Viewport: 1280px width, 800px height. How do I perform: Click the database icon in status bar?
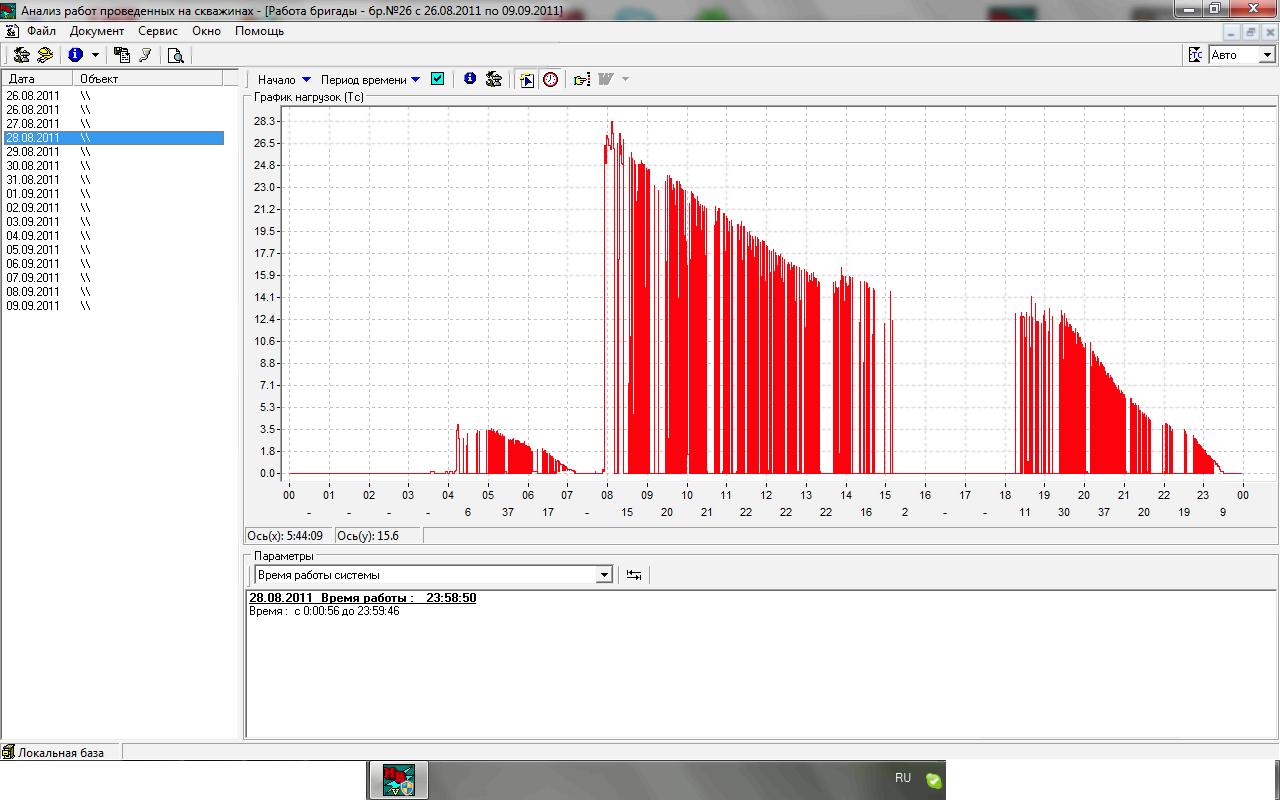point(8,752)
